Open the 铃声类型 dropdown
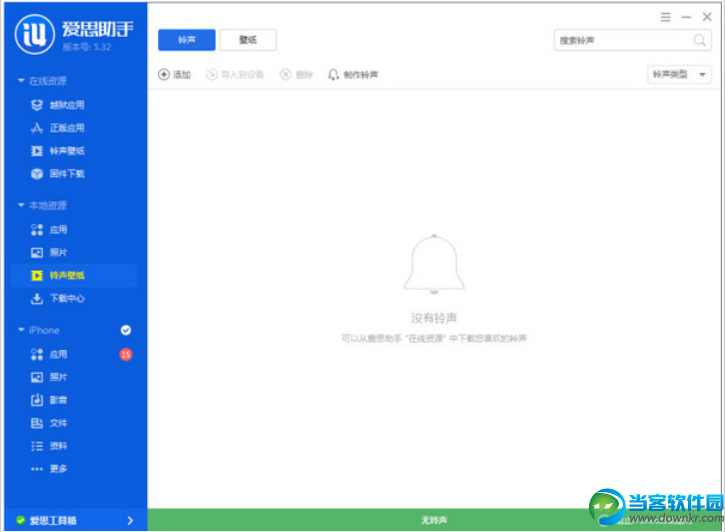The height and width of the screenshot is (532, 725). (679, 74)
